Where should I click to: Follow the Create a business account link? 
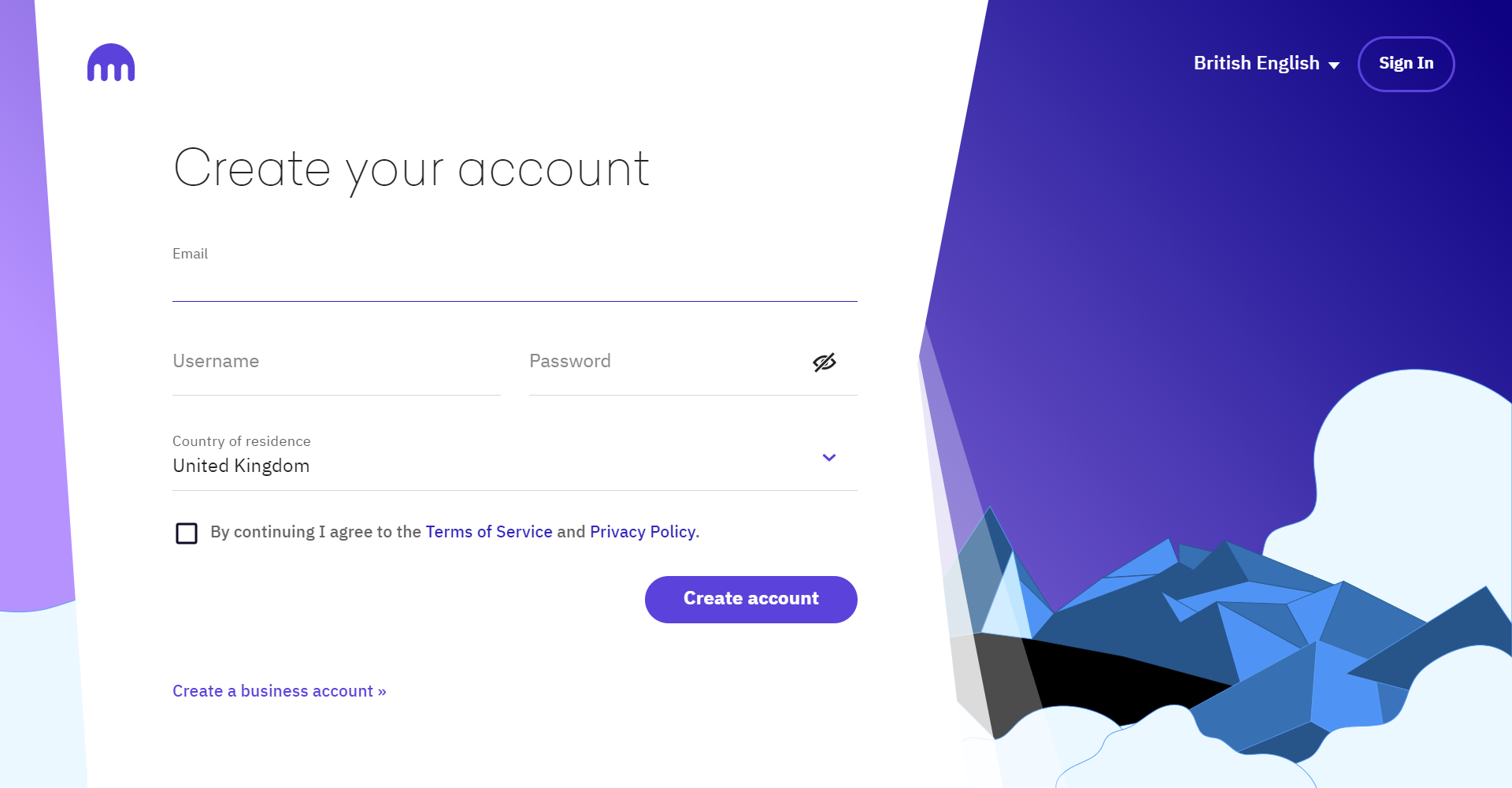279,691
